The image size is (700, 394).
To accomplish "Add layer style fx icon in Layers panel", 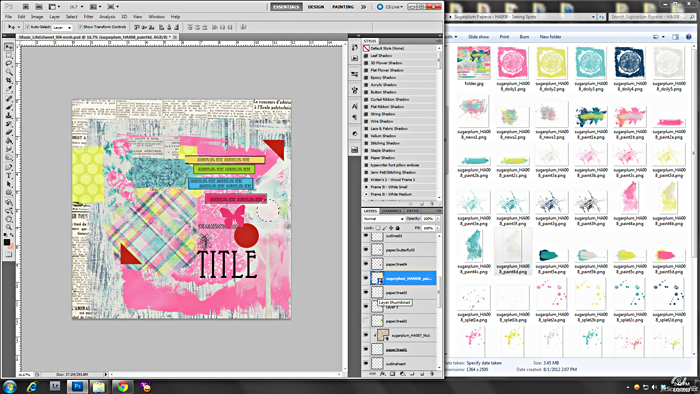I will pyautogui.click(x=383, y=374).
